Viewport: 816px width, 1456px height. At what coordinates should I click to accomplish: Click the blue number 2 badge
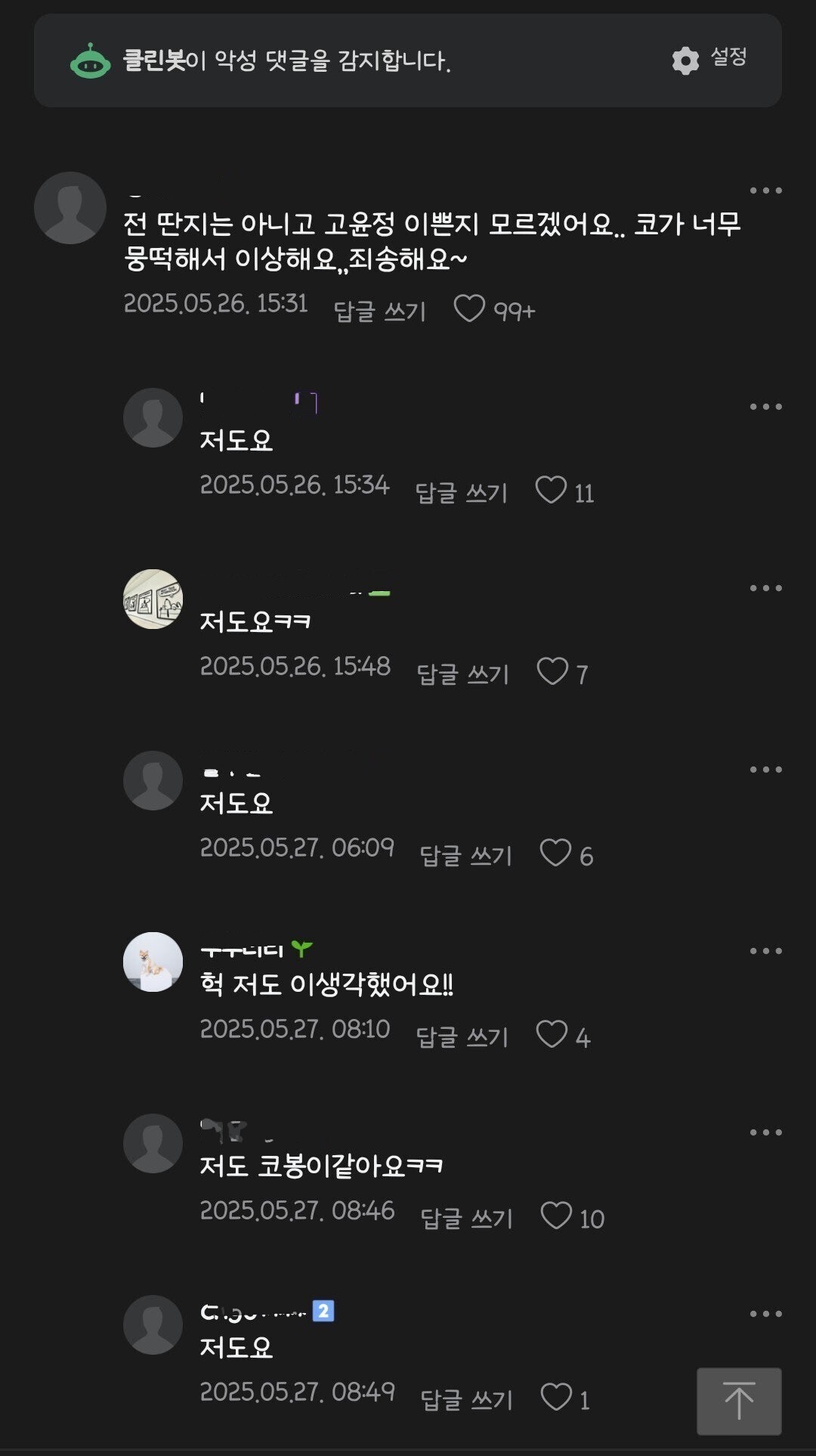tap(323, 1311)
